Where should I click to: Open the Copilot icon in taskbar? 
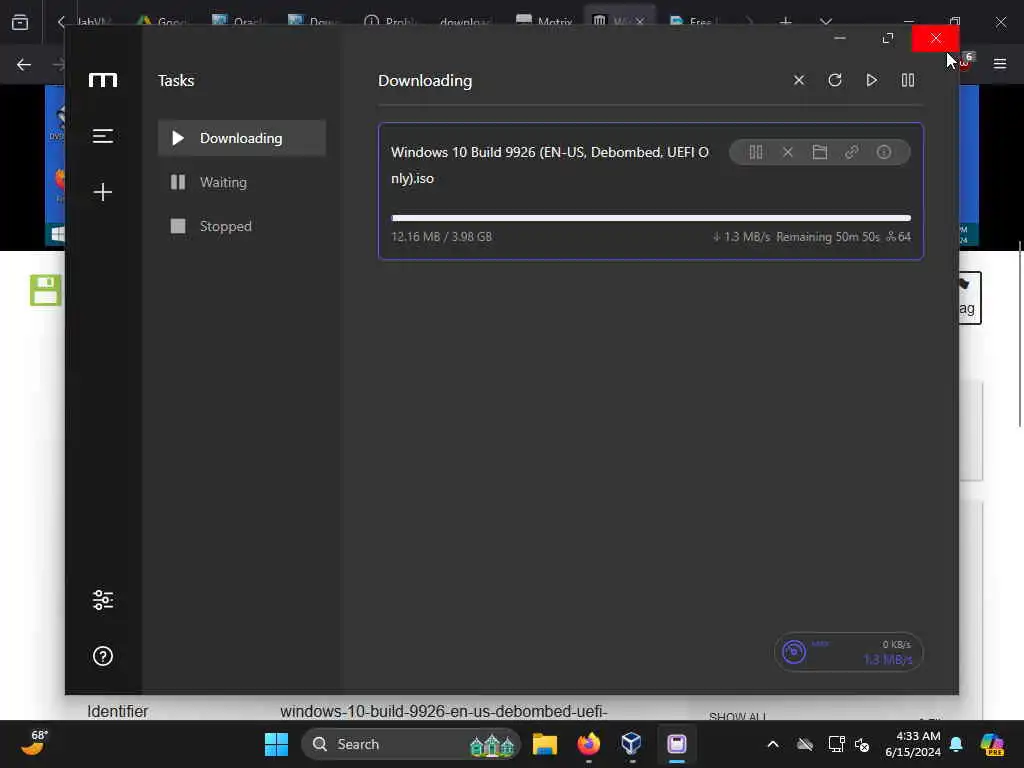coord(992,744)
